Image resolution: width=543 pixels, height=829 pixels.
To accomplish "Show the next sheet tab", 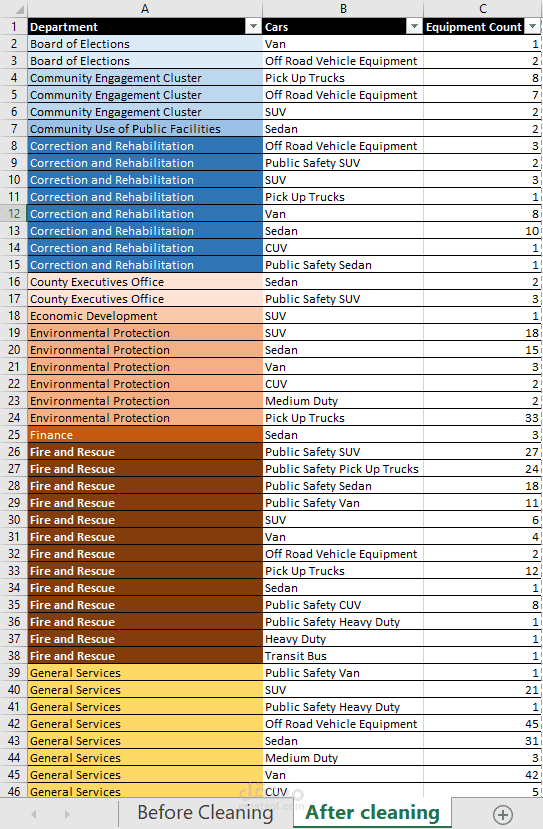I will (x=67, y=814).
